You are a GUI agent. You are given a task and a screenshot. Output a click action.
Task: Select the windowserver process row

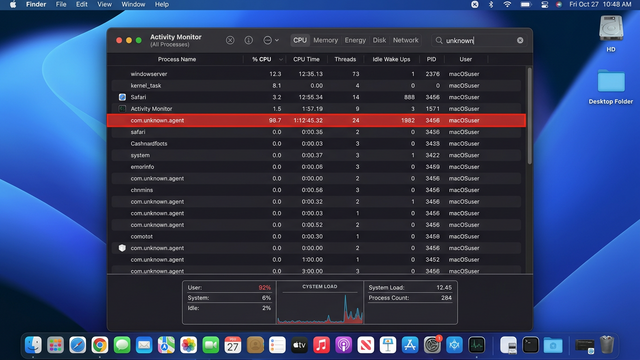point(316,74)
